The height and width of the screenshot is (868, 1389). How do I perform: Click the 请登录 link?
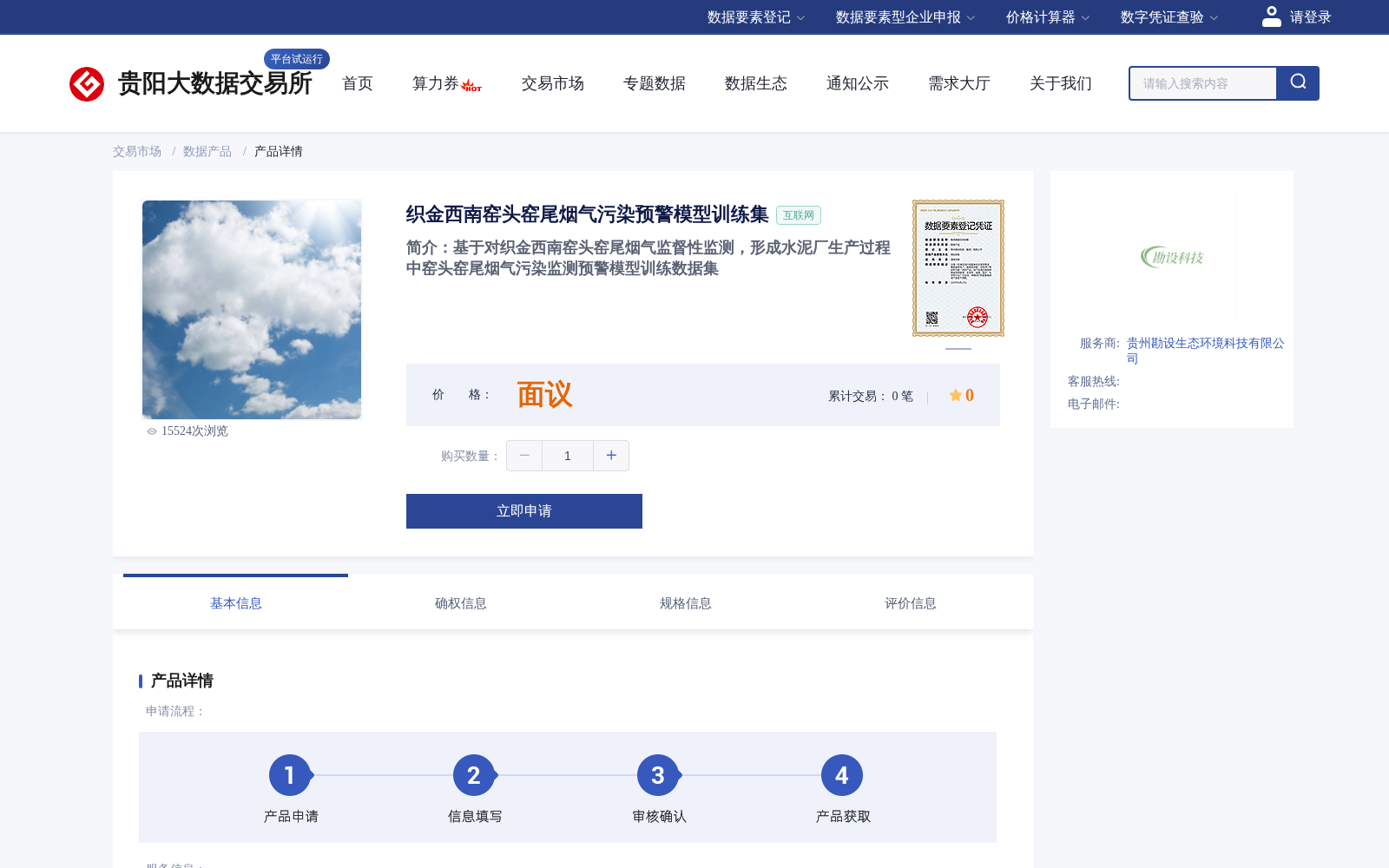pyautogui.click(x=1310, y=17)
